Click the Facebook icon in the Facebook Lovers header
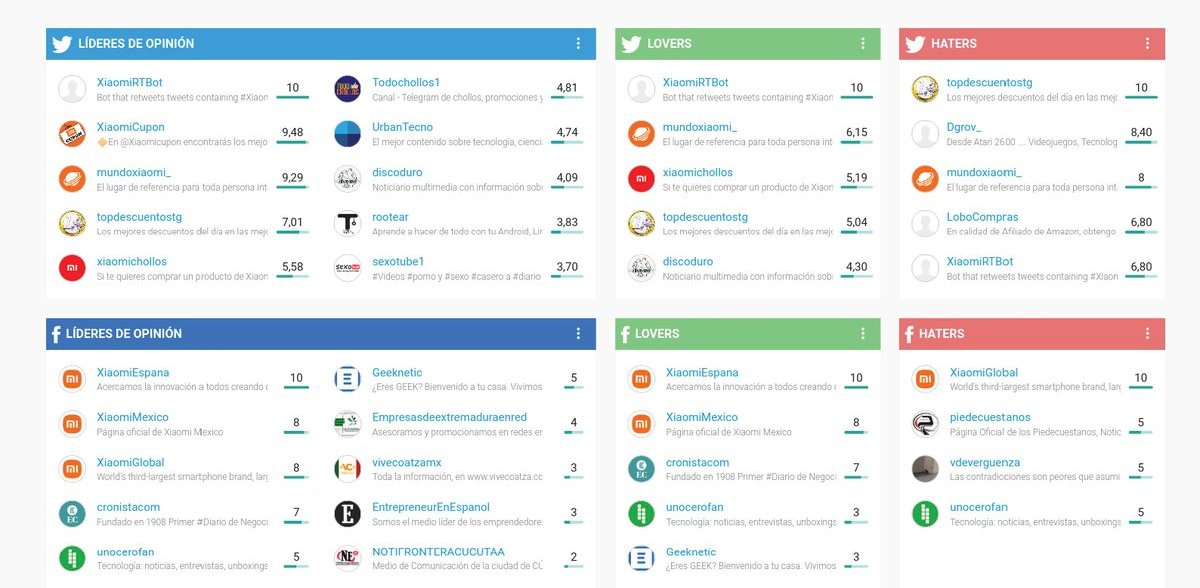This screenshot has height=588, width=1200. 625,333
